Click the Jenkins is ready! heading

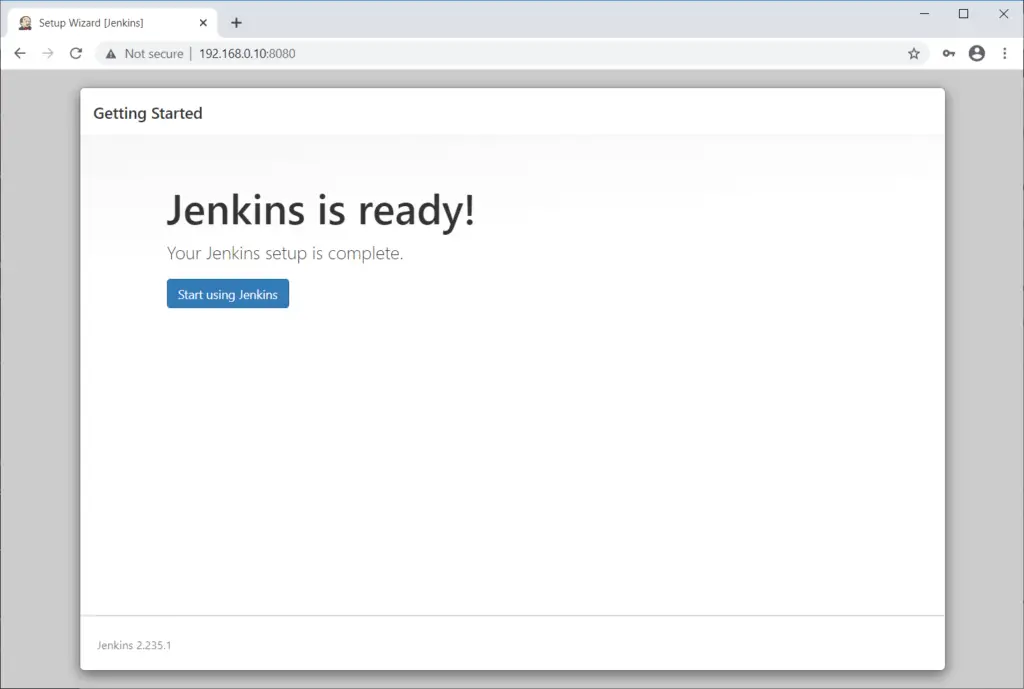tap(320, 210)
